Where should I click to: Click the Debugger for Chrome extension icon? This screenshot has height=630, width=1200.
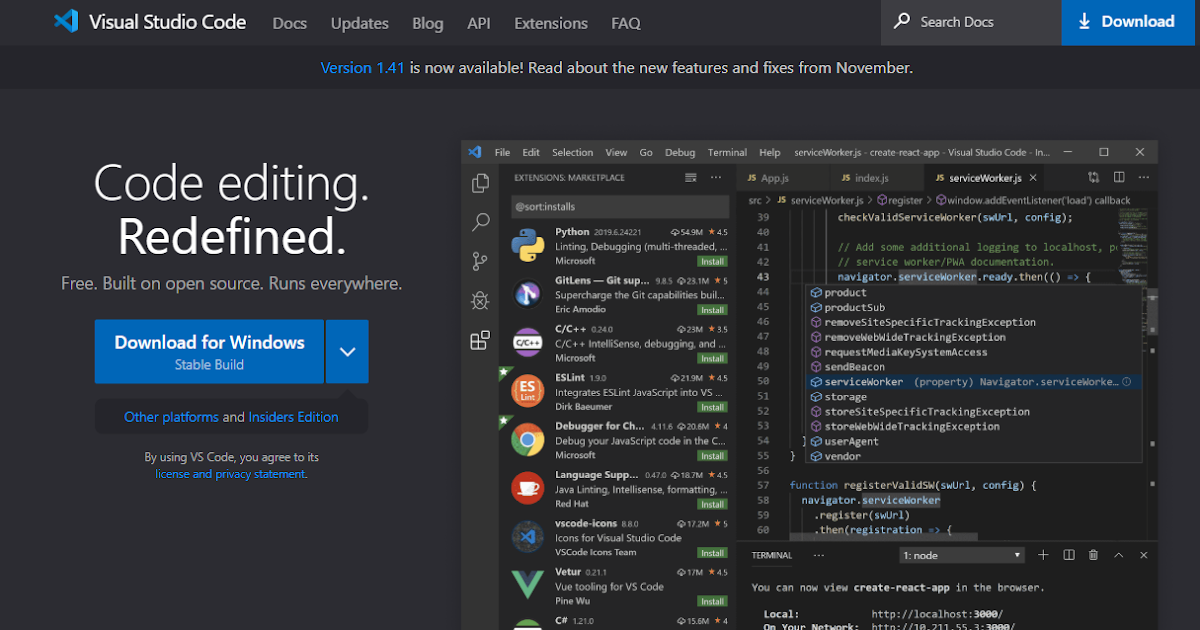pyautogui.click(x=527, y=439)
